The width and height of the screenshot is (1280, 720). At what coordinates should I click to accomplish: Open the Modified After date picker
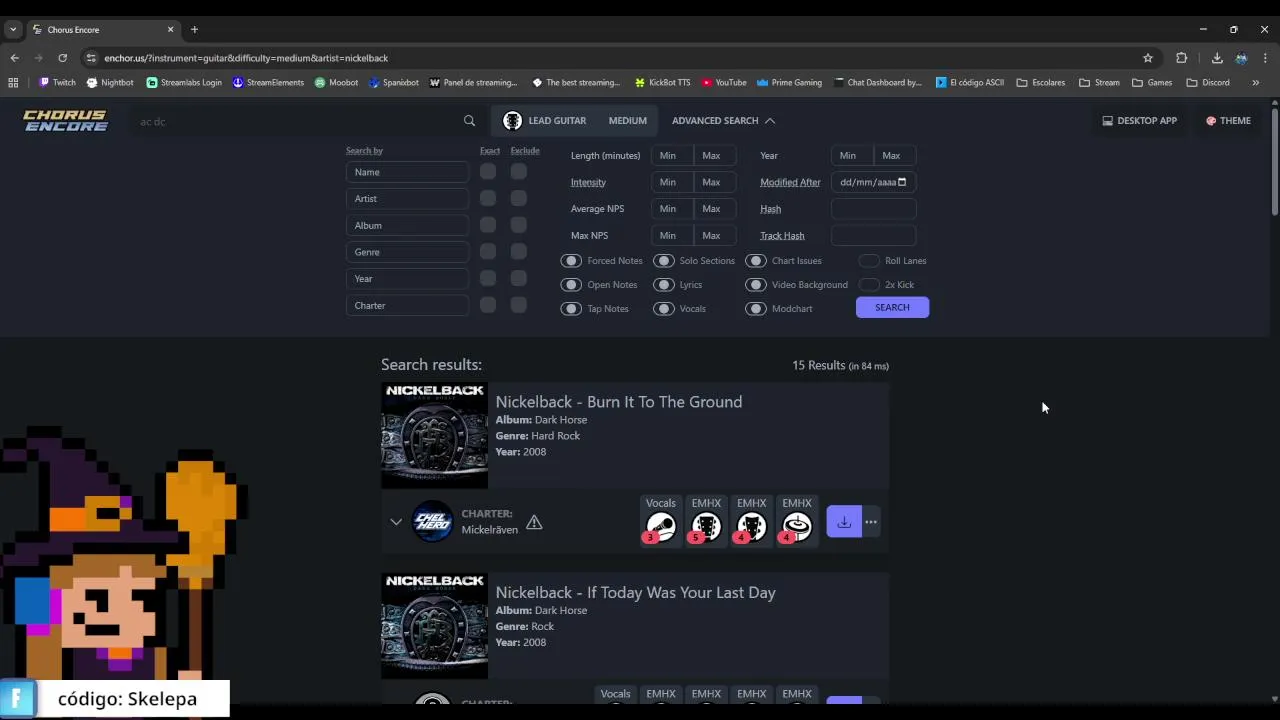tap(902, 182)
